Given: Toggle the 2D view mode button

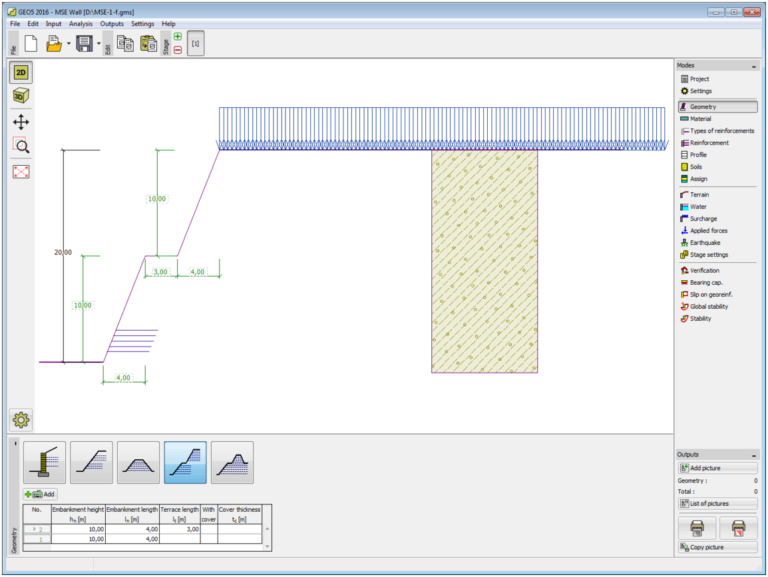Looking at the screenshot, I should [21, 72].
